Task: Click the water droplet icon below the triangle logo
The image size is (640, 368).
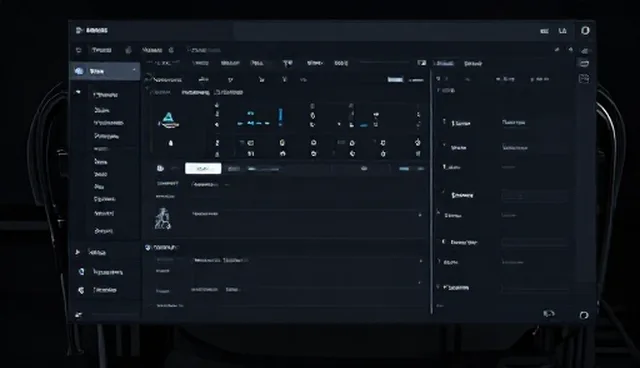Action: (171, 143)
